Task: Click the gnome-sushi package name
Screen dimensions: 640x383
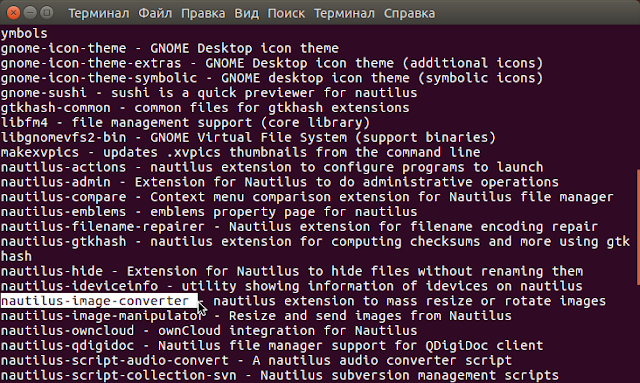Action: coord(44,93)
